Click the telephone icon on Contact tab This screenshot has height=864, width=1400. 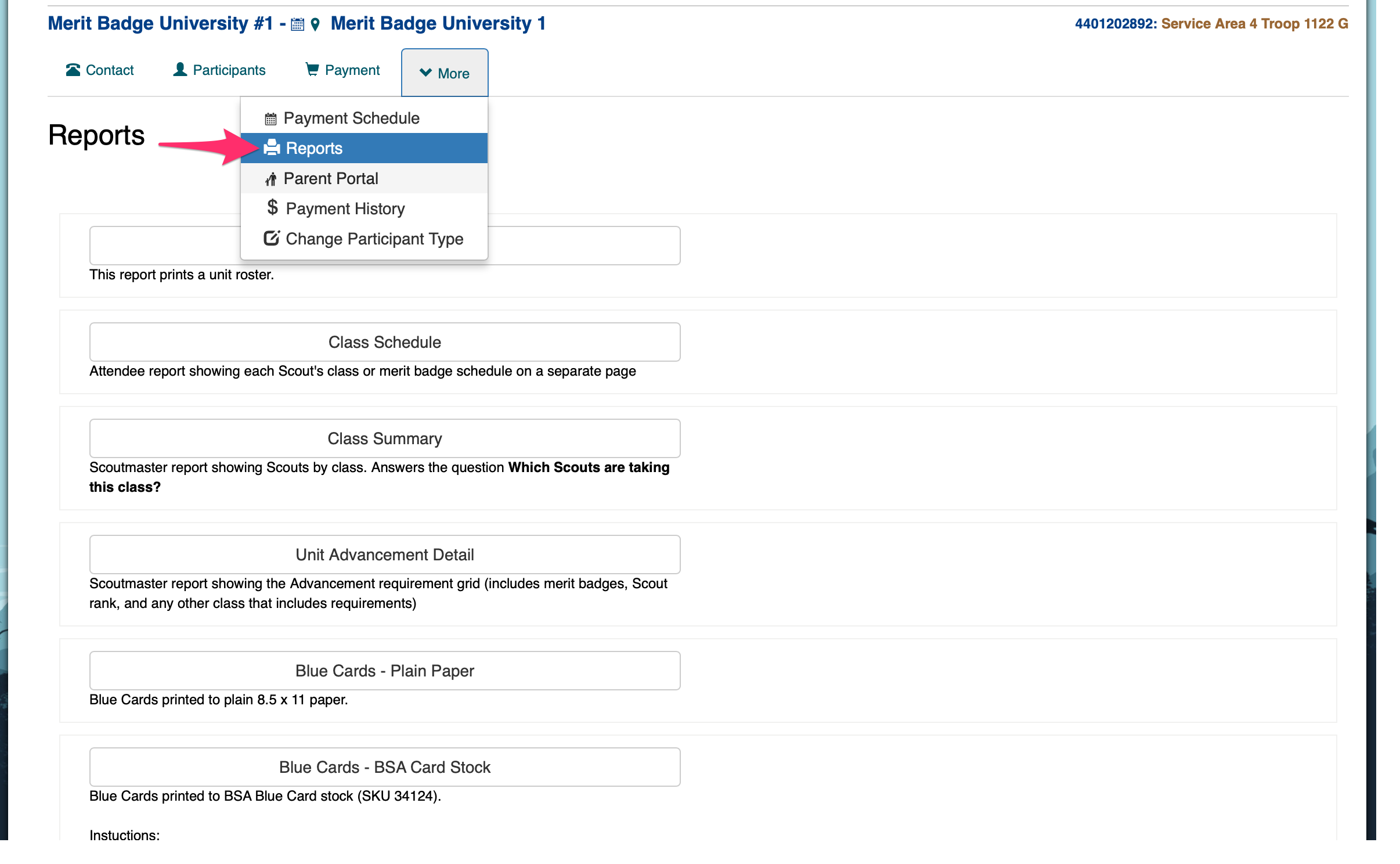pyautogui.click(x=73, y=70)
